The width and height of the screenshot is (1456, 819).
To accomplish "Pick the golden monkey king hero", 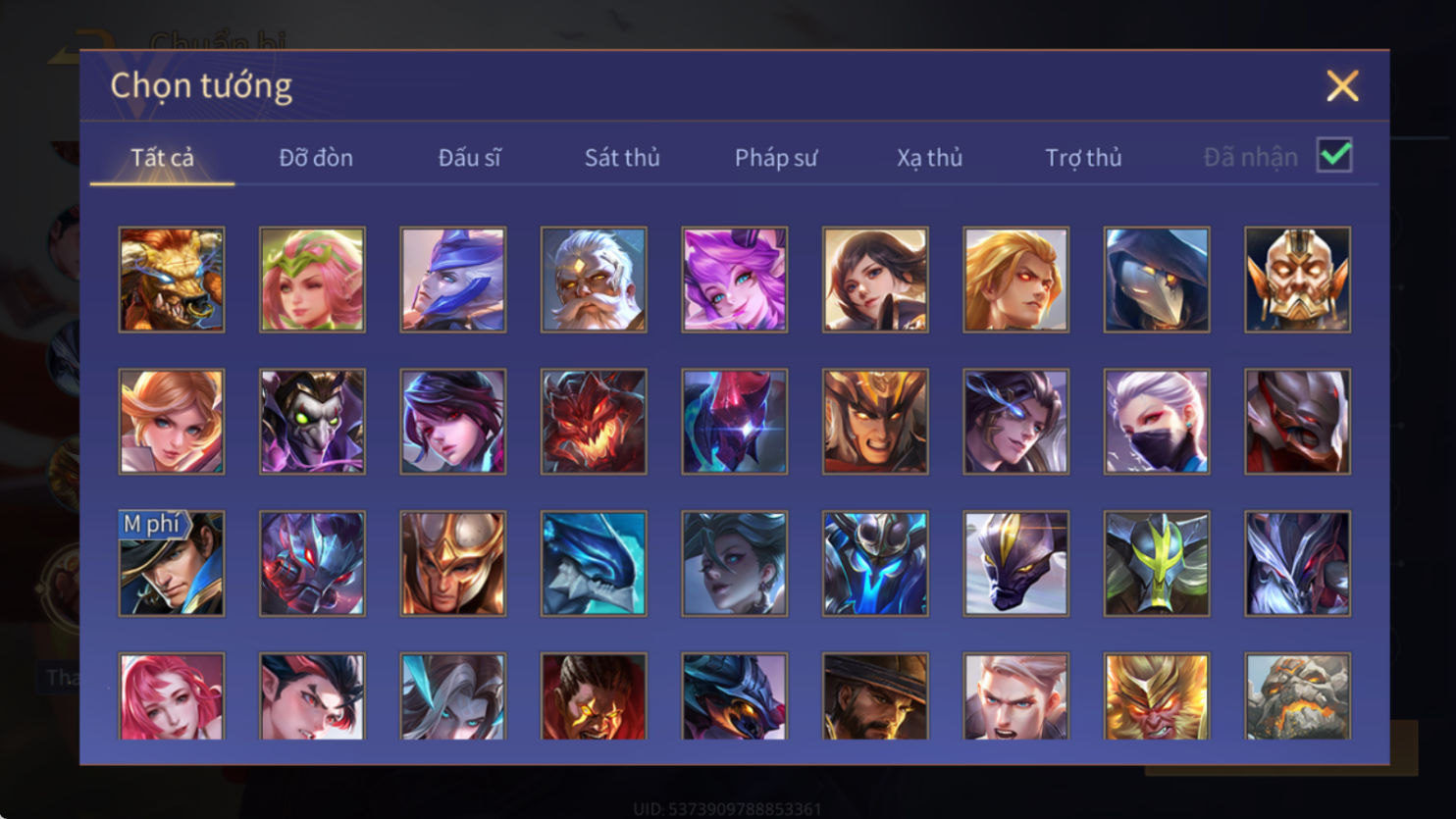I will [x=1157, y=695].
